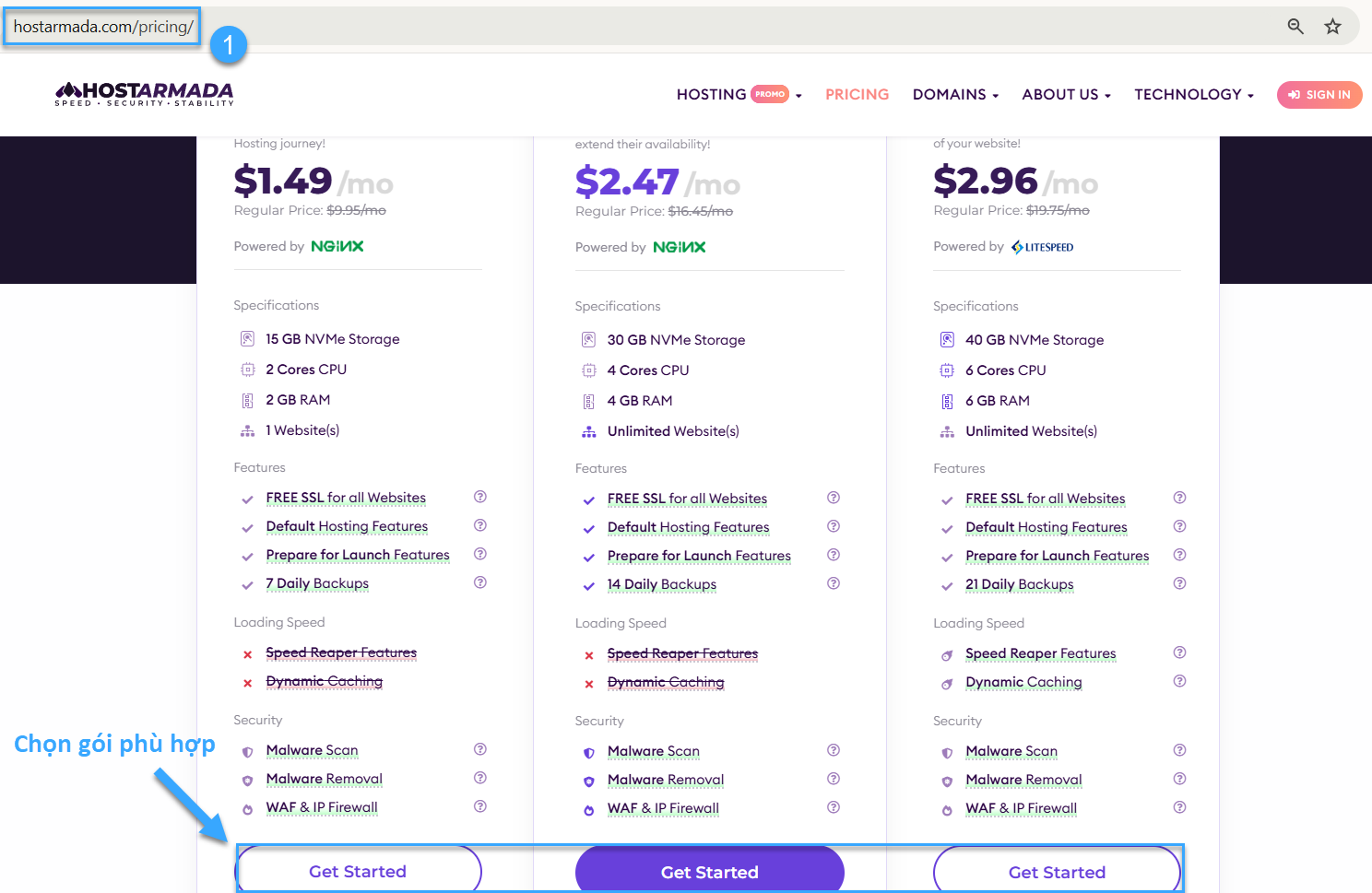Click the $1.49 /mo price text
The width and height of the screenshot is (1372, 893).
tap(313, 181)
